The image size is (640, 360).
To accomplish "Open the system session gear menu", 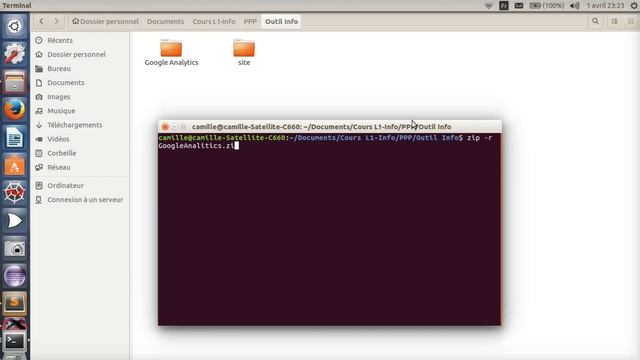I will 634,6.
